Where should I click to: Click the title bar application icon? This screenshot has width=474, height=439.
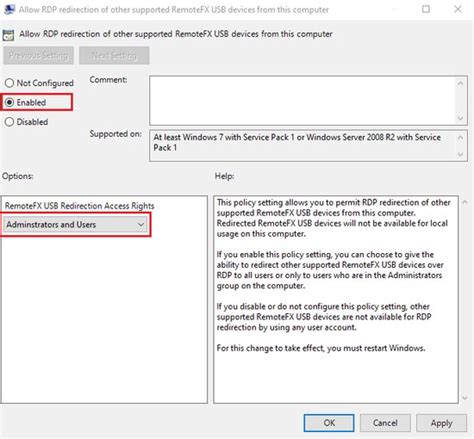(x=9, y=9)
